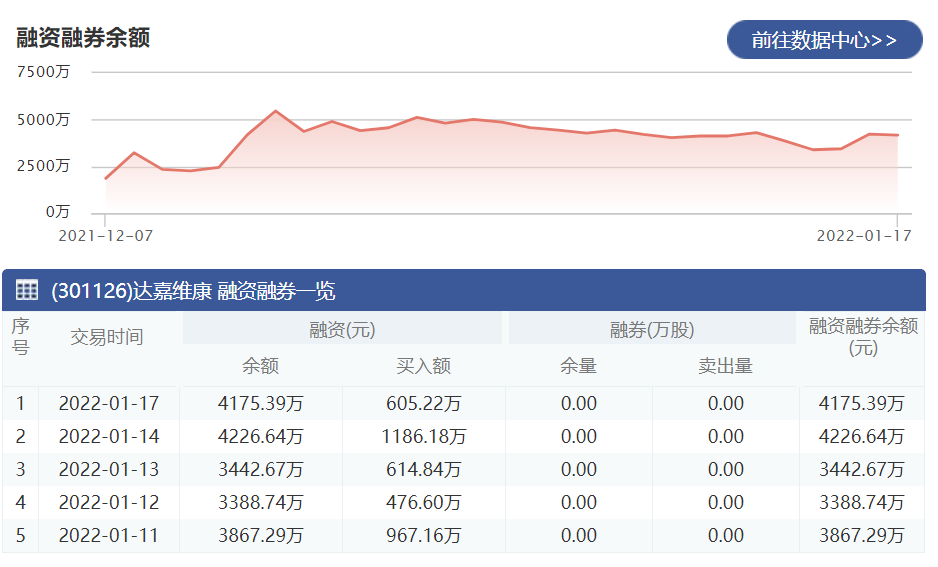Click total 3442.67万 in last column, row 3

point(861,469)
